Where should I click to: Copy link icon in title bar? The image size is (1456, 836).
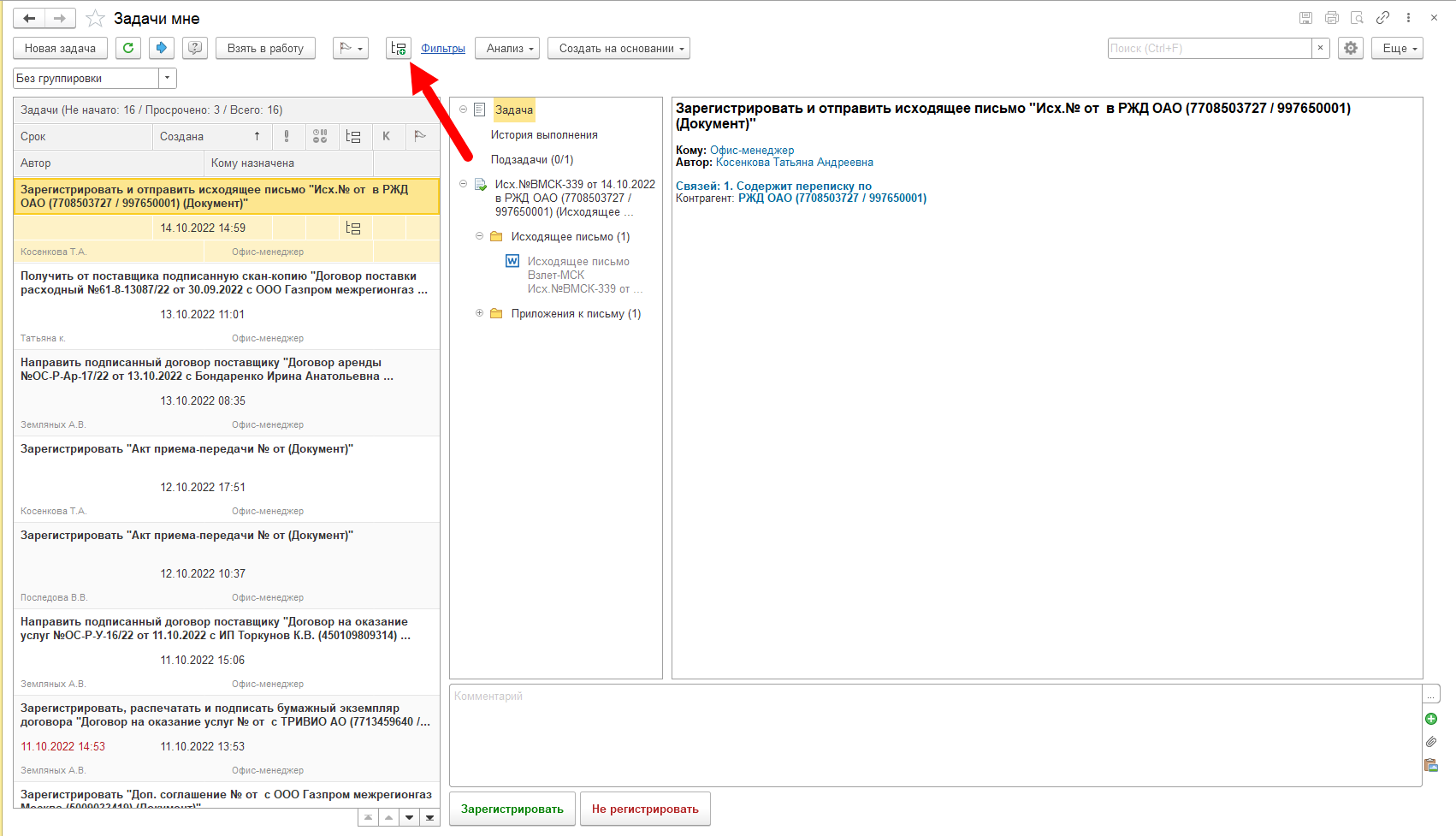click(x=1382, y=18)
